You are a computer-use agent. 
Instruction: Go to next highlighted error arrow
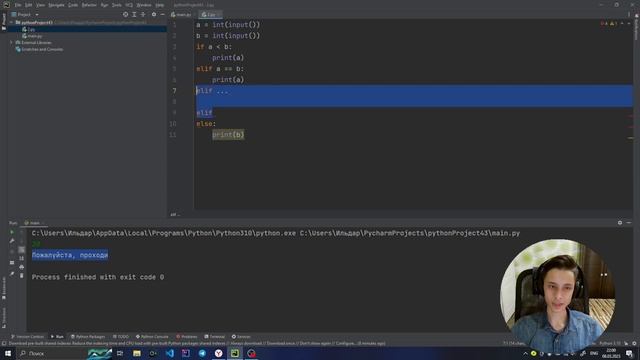(629, 24)
